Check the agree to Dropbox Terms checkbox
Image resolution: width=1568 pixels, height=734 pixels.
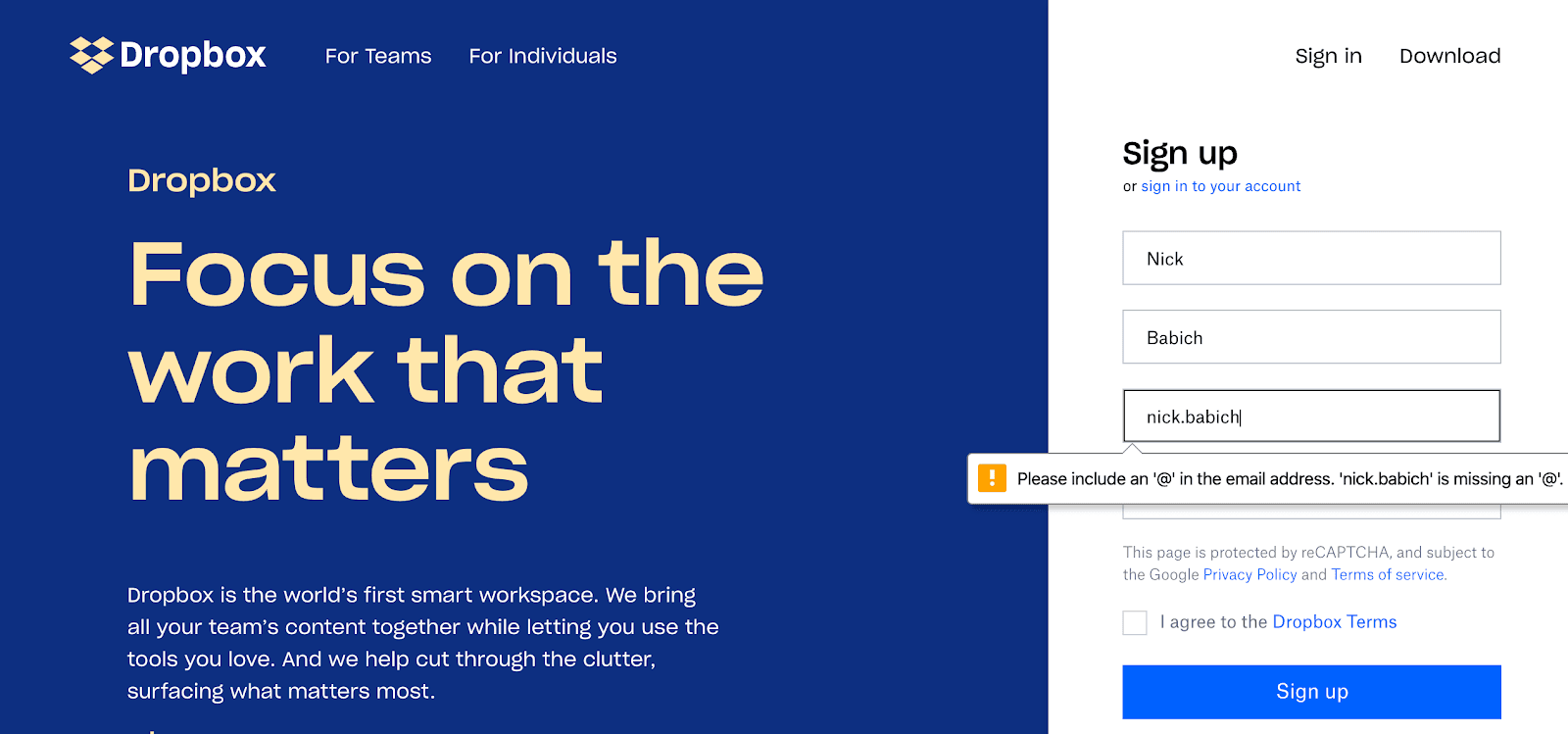point(1135,622)
